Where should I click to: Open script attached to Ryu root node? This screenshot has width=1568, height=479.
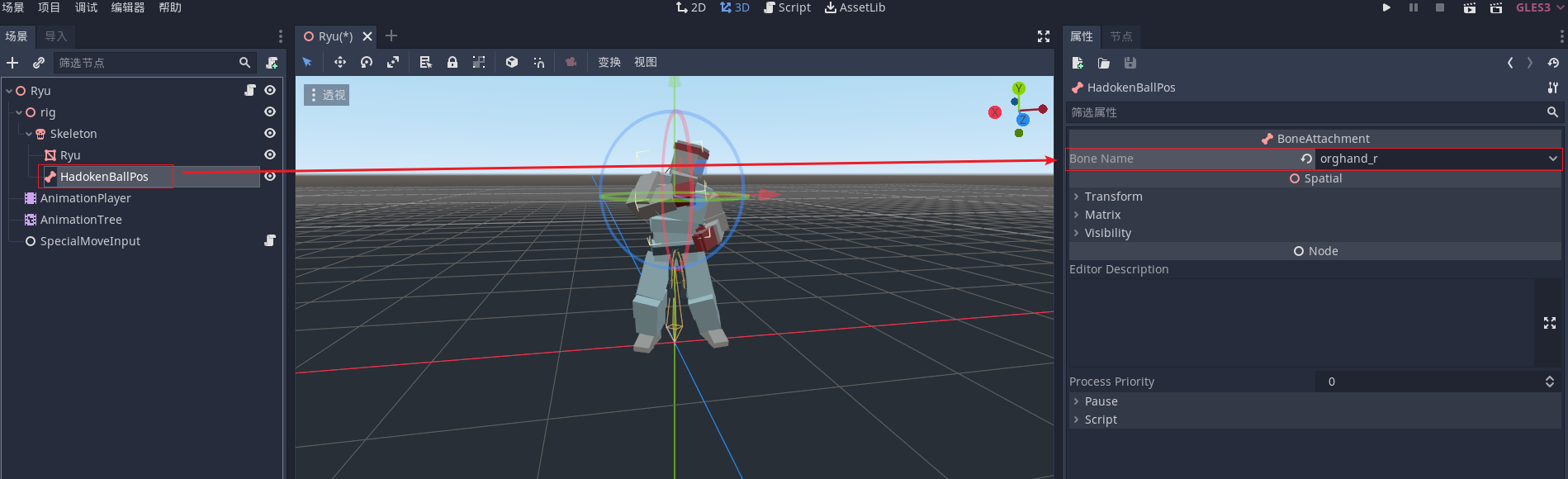pos(250,90)
